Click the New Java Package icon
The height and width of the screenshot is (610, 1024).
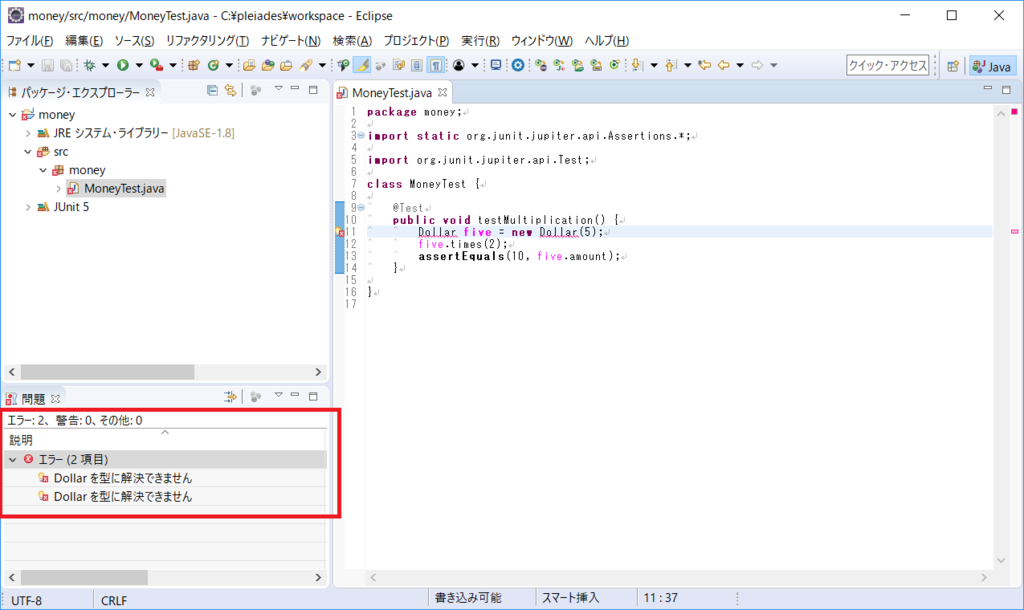pyautogui.click(x=193, y=65)
